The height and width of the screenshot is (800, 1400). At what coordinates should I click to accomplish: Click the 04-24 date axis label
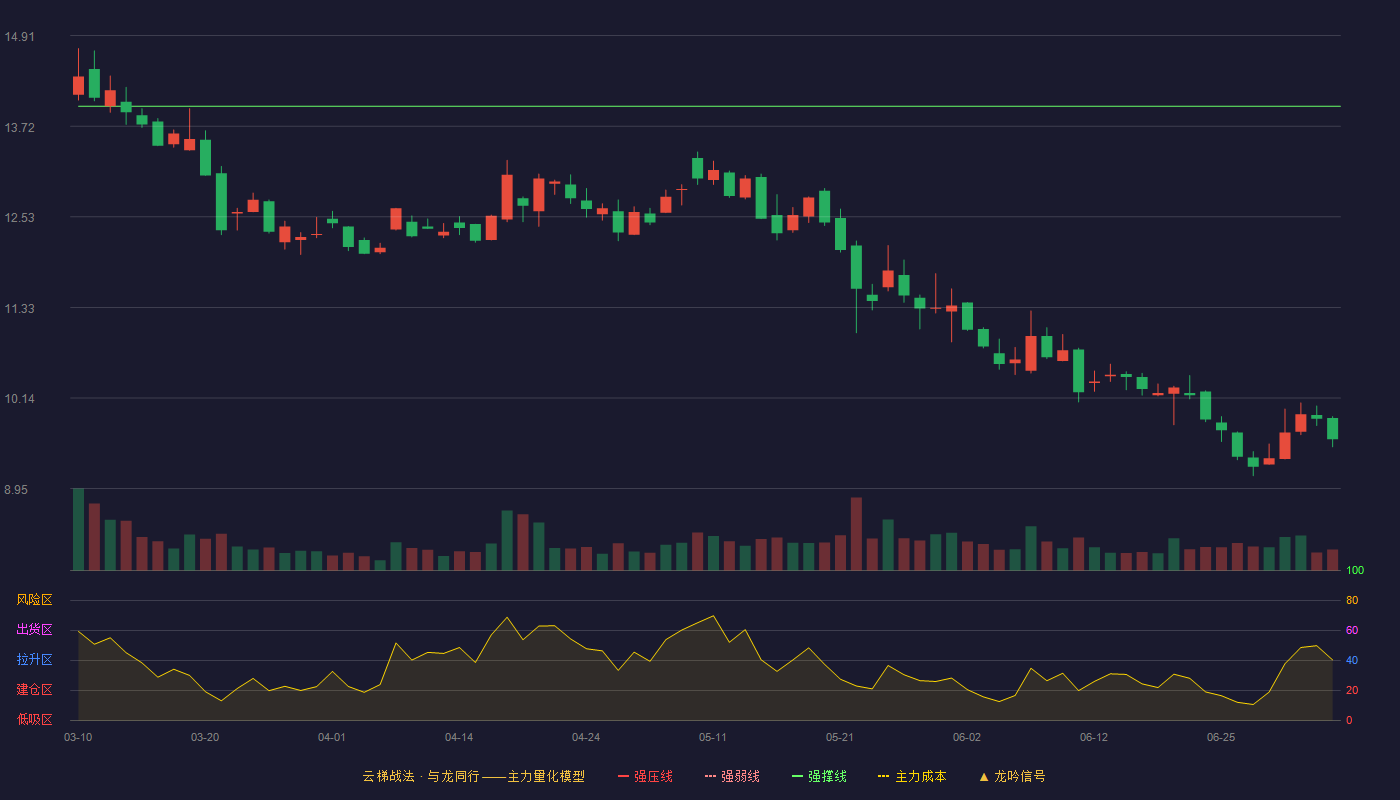point(586,737)
